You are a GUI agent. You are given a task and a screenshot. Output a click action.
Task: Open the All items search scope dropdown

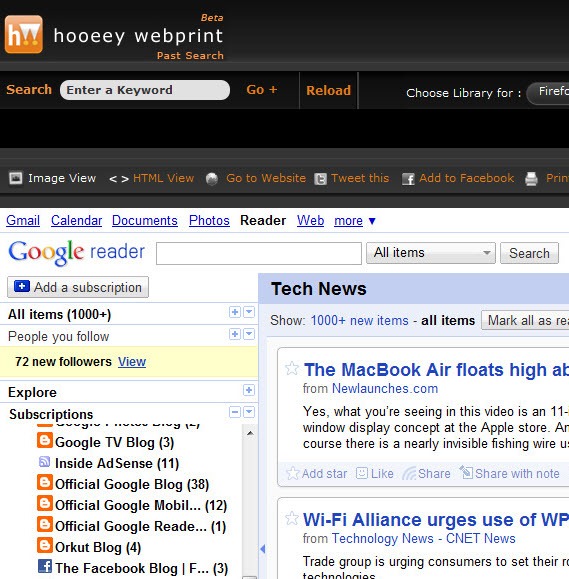coord(431,253)
